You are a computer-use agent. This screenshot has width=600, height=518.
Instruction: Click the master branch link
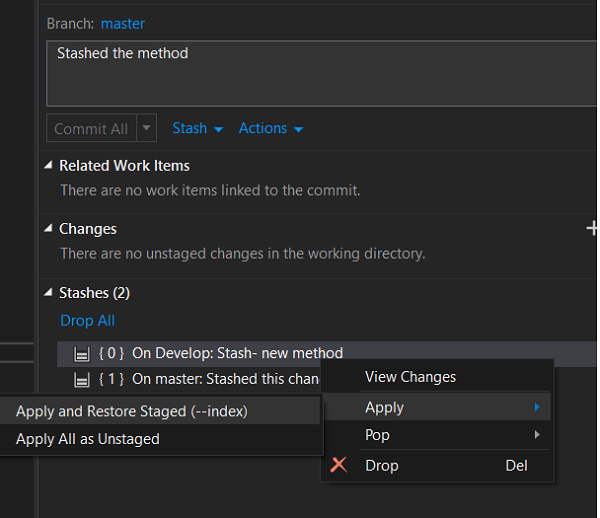pyautogui.click(x=123, y=24)
